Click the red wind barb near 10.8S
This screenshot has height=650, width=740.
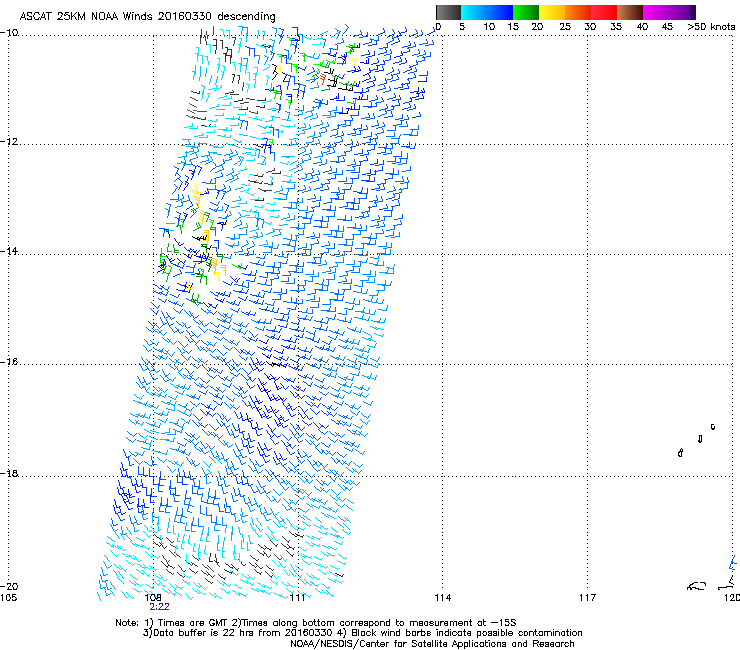coord(323,78)
